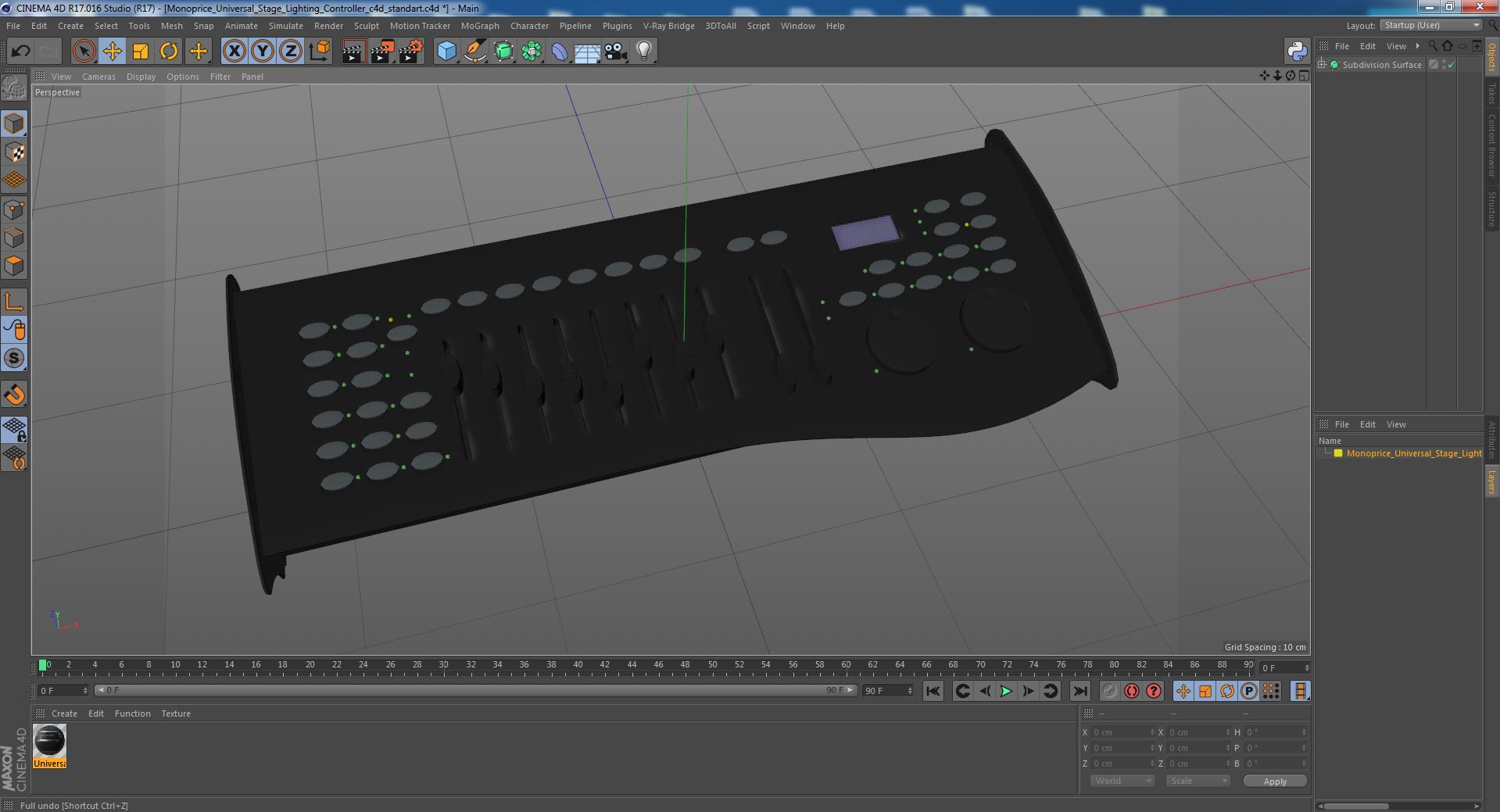Switch to Polygons mode
The height and width of the screenshot is (812, 1500).
point(14,266)
